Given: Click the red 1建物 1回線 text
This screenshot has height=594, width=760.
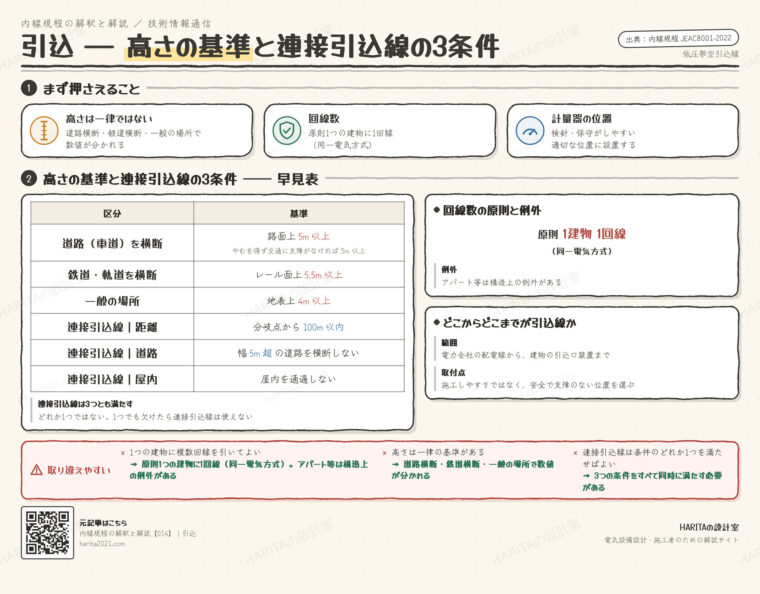Looking at the screenshot, I should 594,234.
